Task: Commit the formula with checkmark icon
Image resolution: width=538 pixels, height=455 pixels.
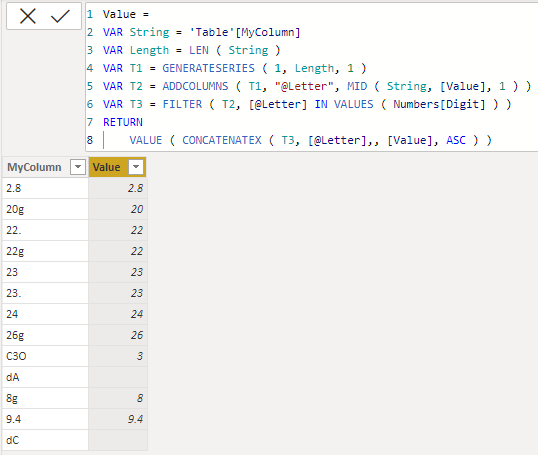Action: click(60, 16)
